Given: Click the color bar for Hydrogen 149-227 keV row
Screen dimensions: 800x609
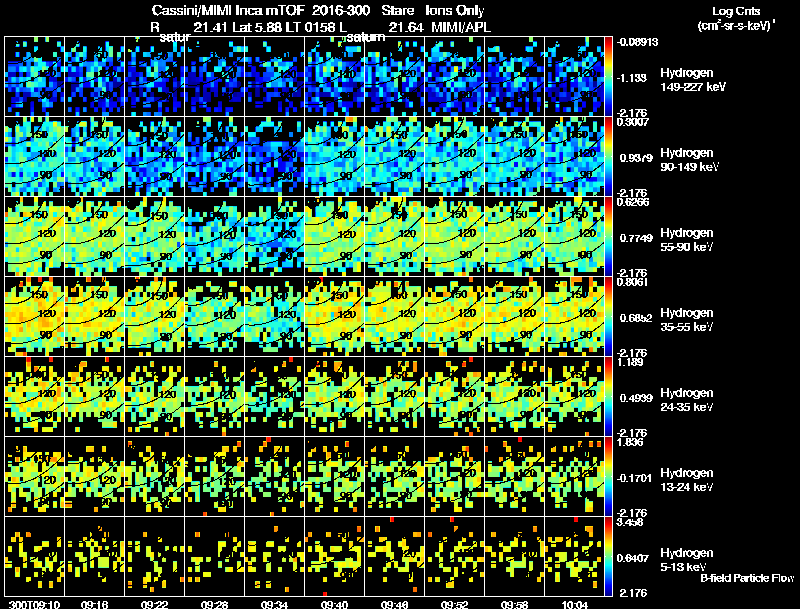Looking at the screenshot, I should pyautogui.click(x=608, y=76).
